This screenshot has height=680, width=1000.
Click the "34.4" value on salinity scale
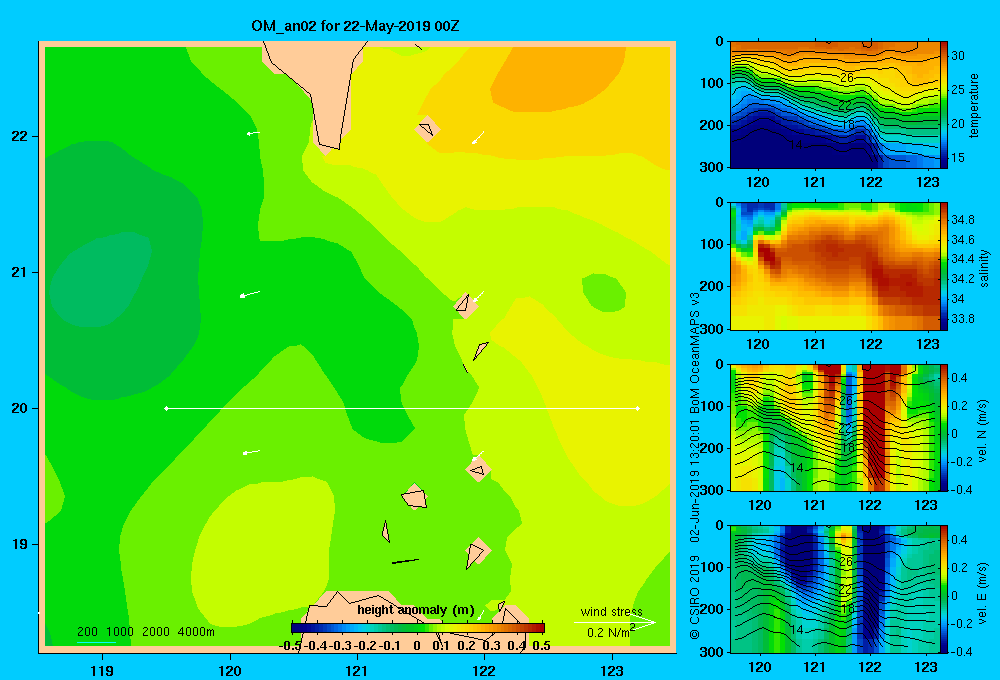click(x=962, y=260)
